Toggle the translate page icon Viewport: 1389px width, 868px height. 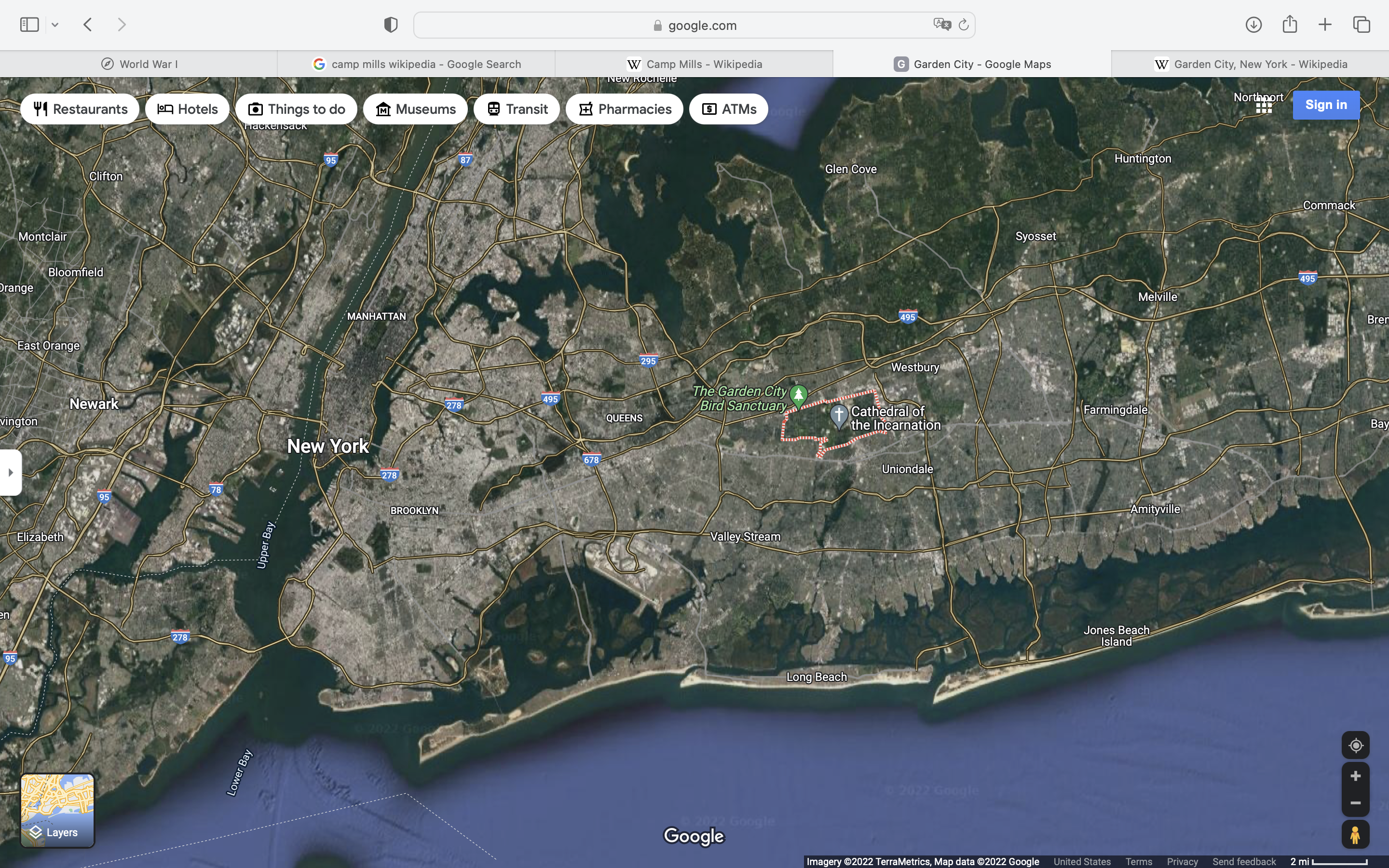click(941, 25)
